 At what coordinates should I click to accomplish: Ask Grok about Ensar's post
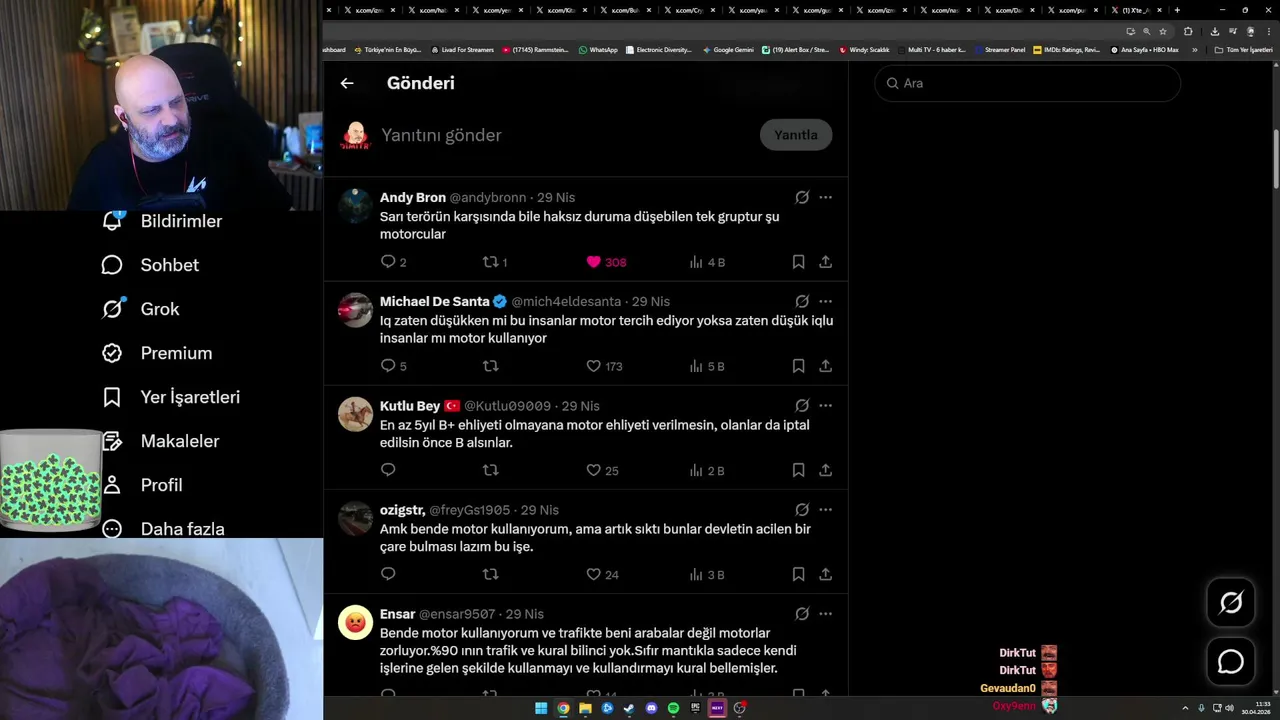pos(802,614)
